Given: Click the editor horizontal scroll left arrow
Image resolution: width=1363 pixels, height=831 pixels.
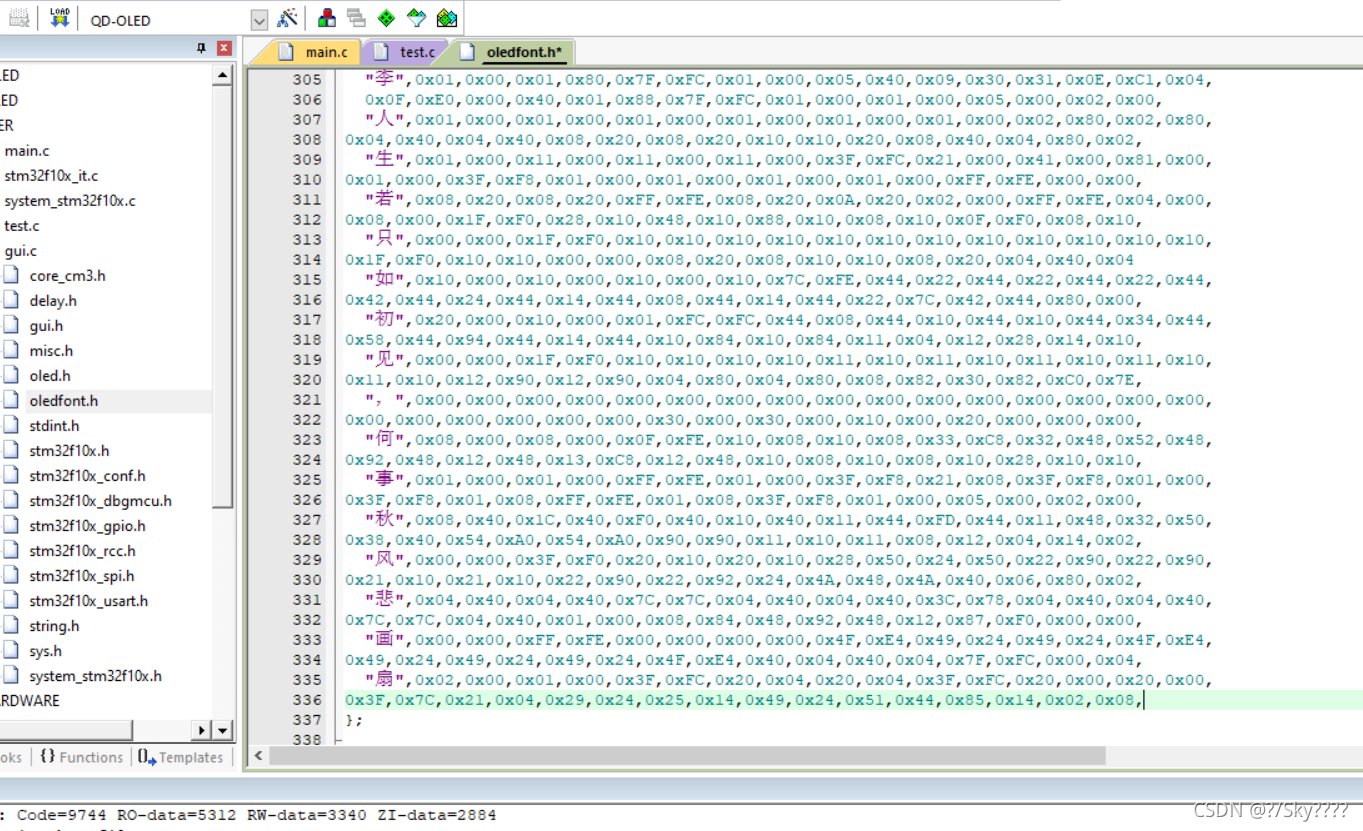Looking at the screenshot, I should 258,755.
